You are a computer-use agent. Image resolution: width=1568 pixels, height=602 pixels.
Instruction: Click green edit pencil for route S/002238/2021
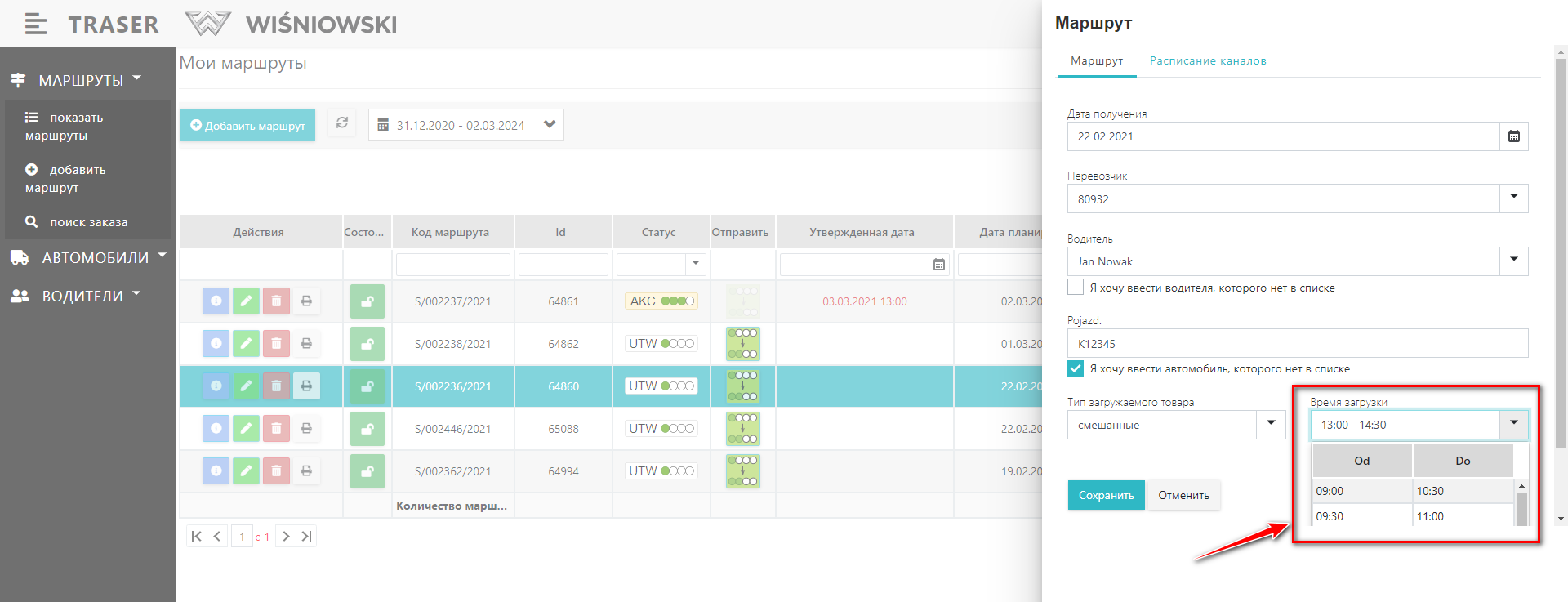pos(246,344)
